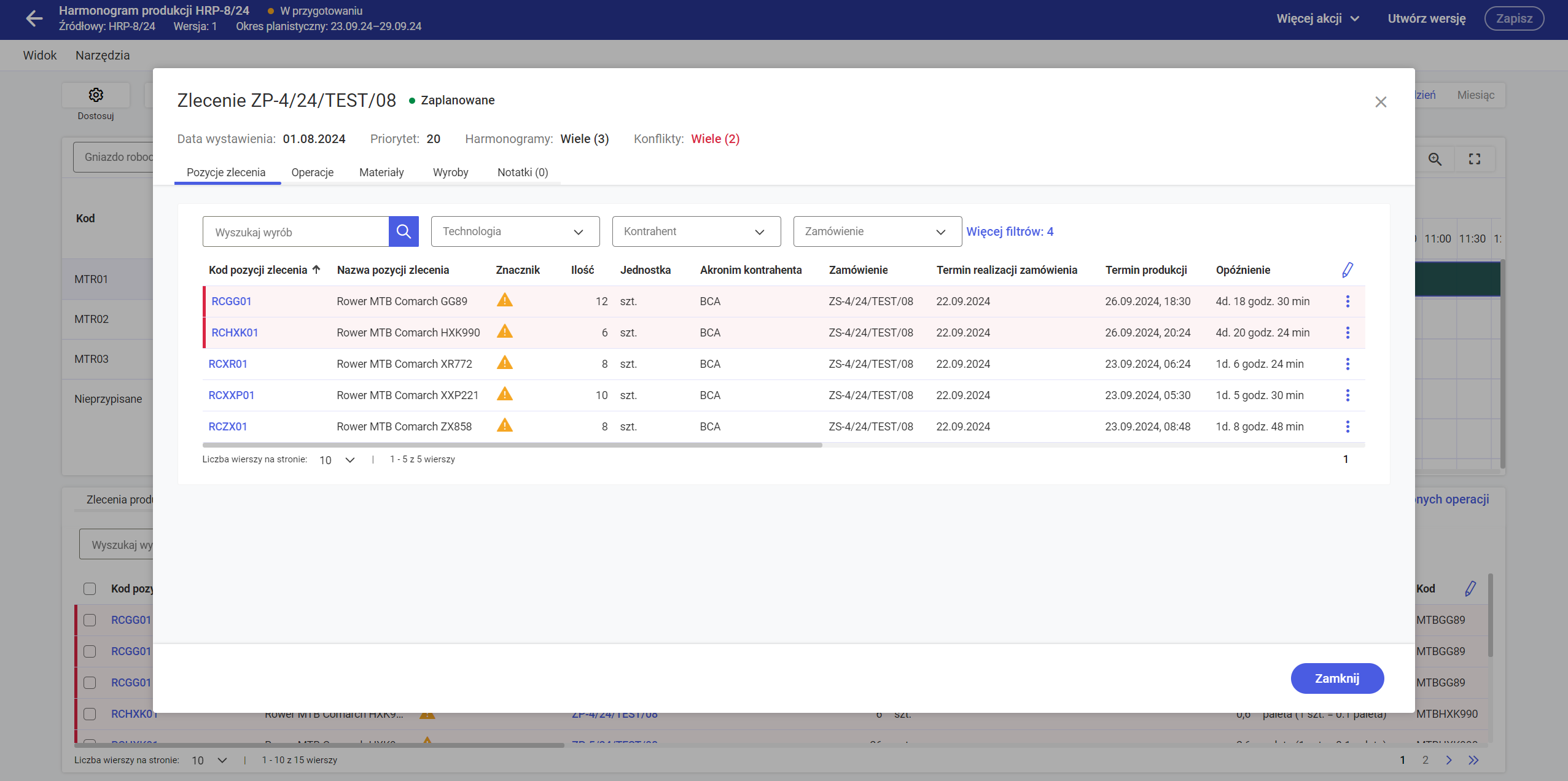Viewport: 1568px width, 781px height.
Task: Click warning marker on the RCZX01 row
Action: 505,425
